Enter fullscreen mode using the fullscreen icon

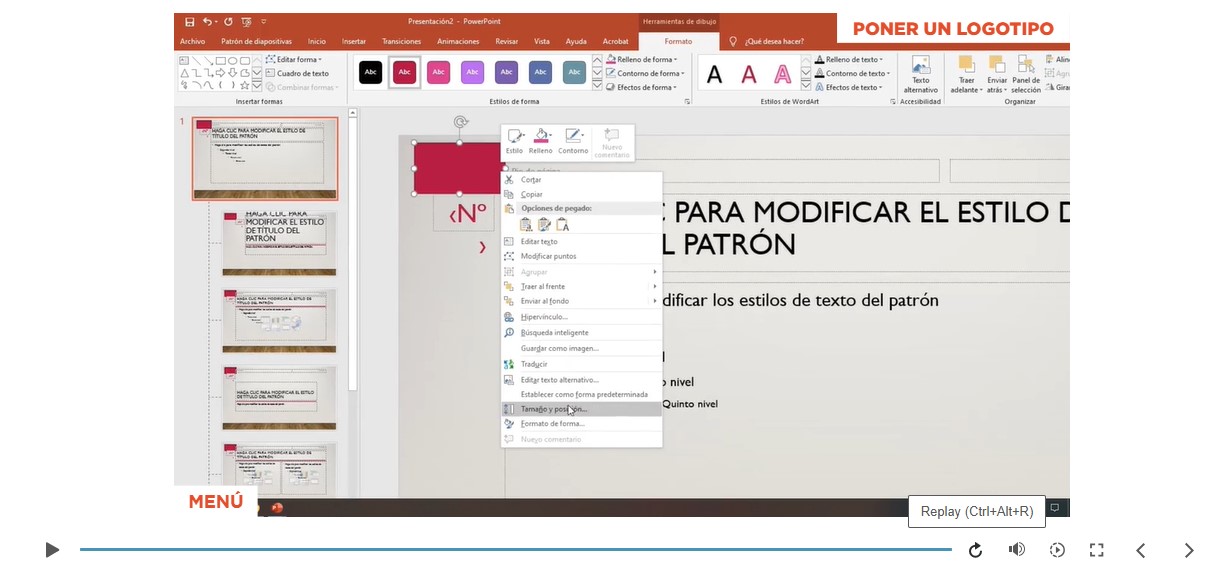[x=1096, y=550]
